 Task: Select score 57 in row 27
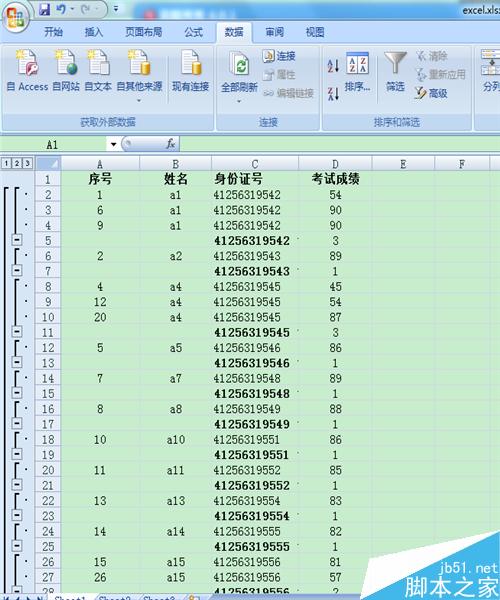coord(335,577)
